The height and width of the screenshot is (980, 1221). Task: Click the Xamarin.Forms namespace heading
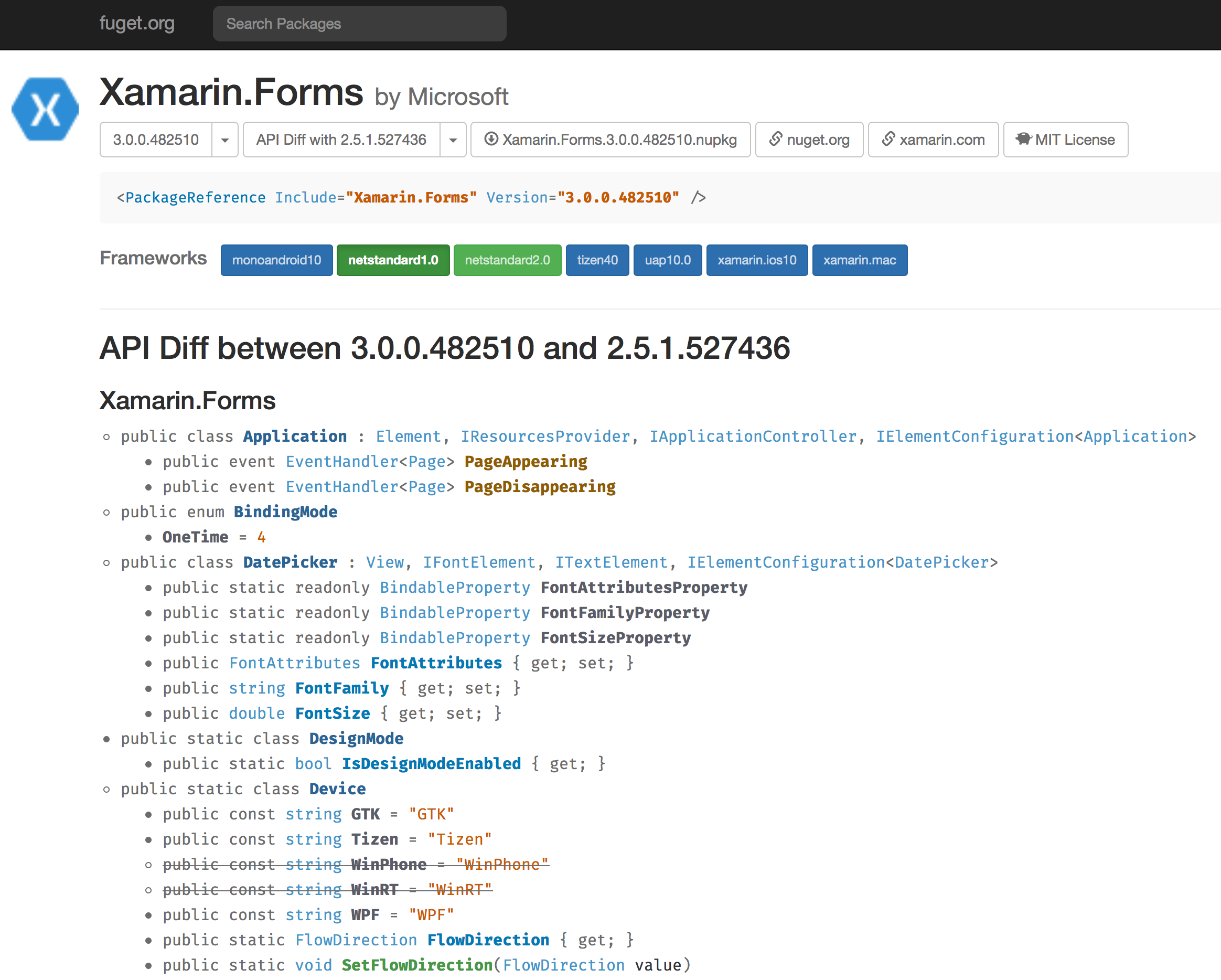coord(187,400)
